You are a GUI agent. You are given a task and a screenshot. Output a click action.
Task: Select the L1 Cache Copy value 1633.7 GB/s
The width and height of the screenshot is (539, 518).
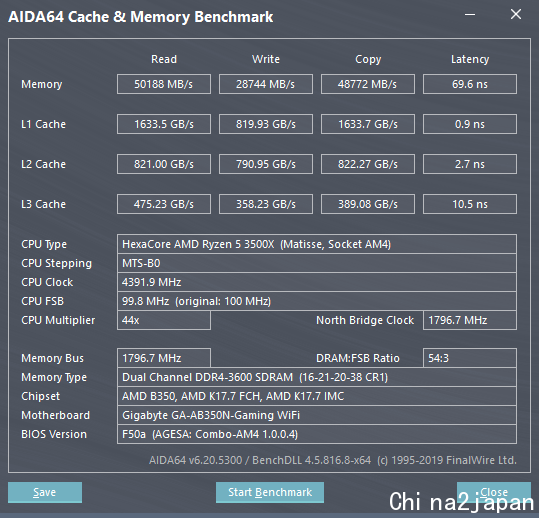(x=368, y=124)
